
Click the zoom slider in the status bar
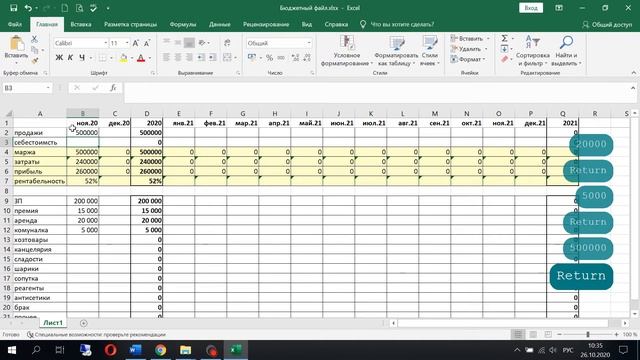(588, 334)
